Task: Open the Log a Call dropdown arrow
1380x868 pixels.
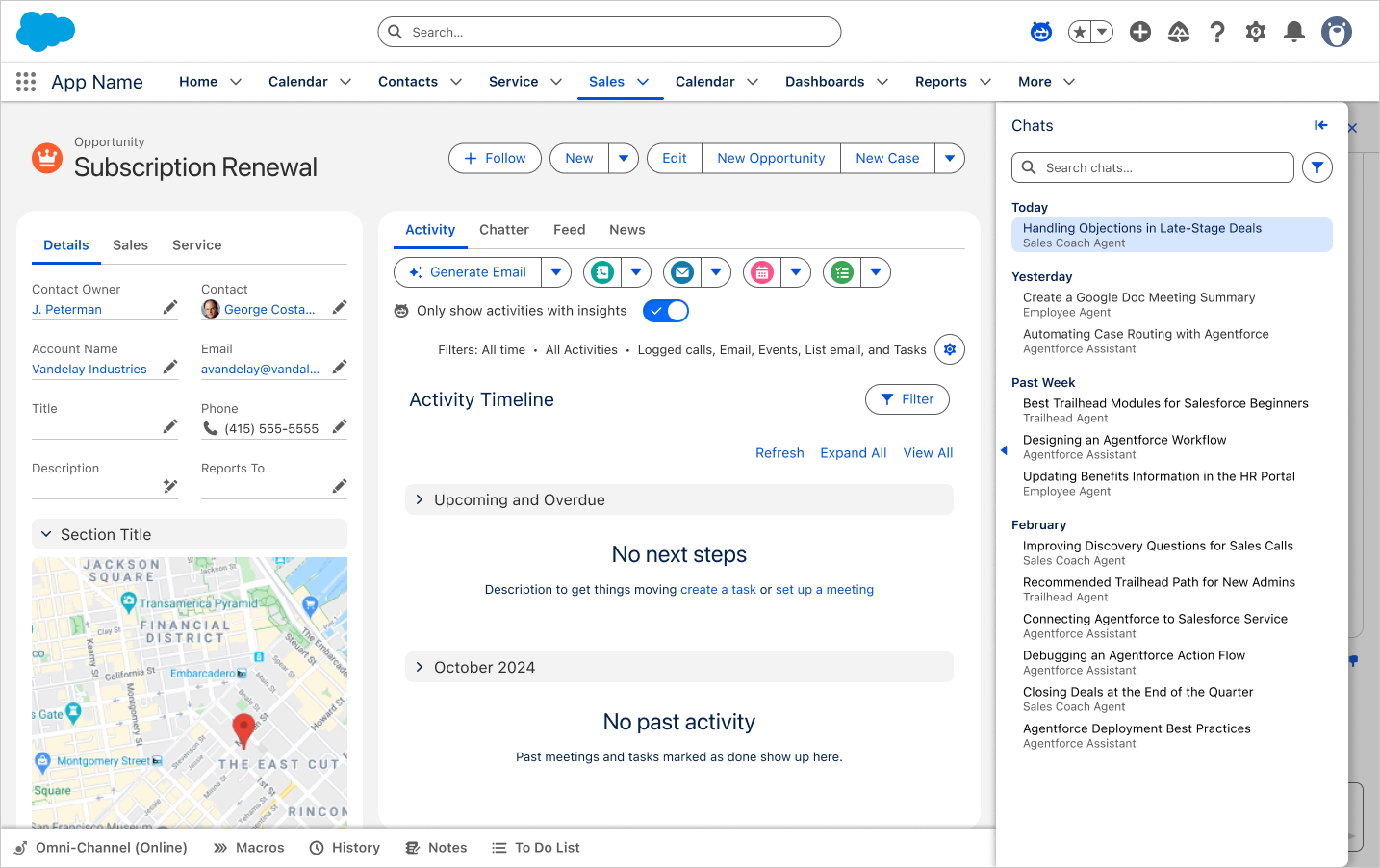Action: coord(636,272)
